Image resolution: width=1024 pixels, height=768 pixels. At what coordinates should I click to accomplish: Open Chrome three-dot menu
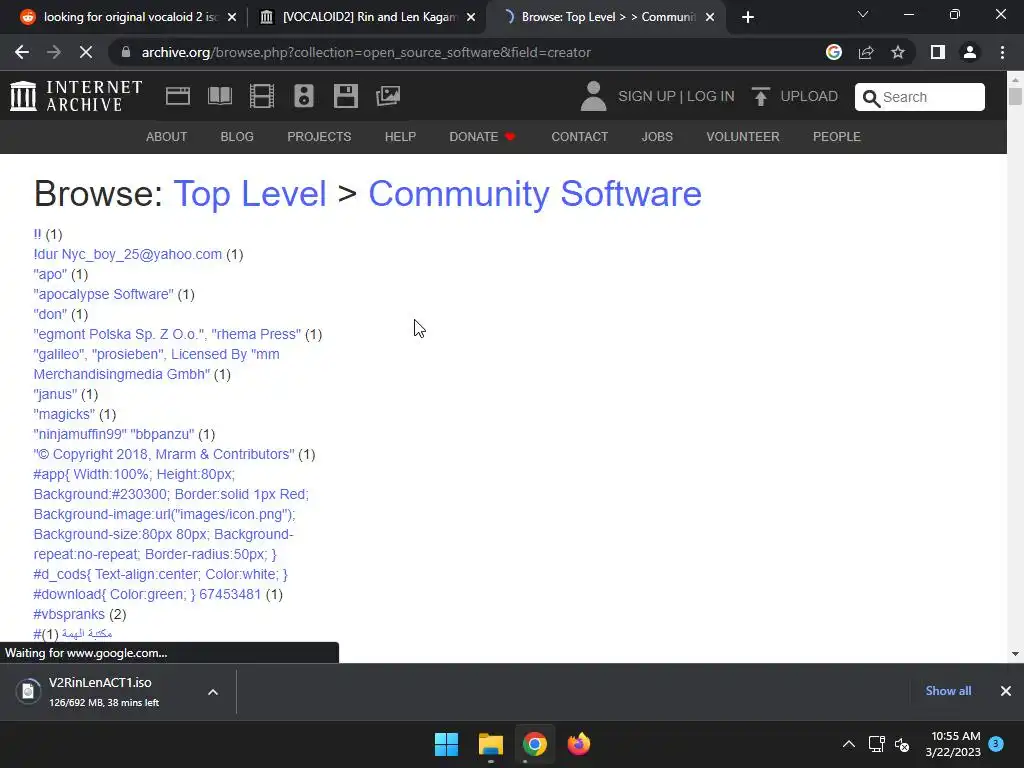point(1002,52)
